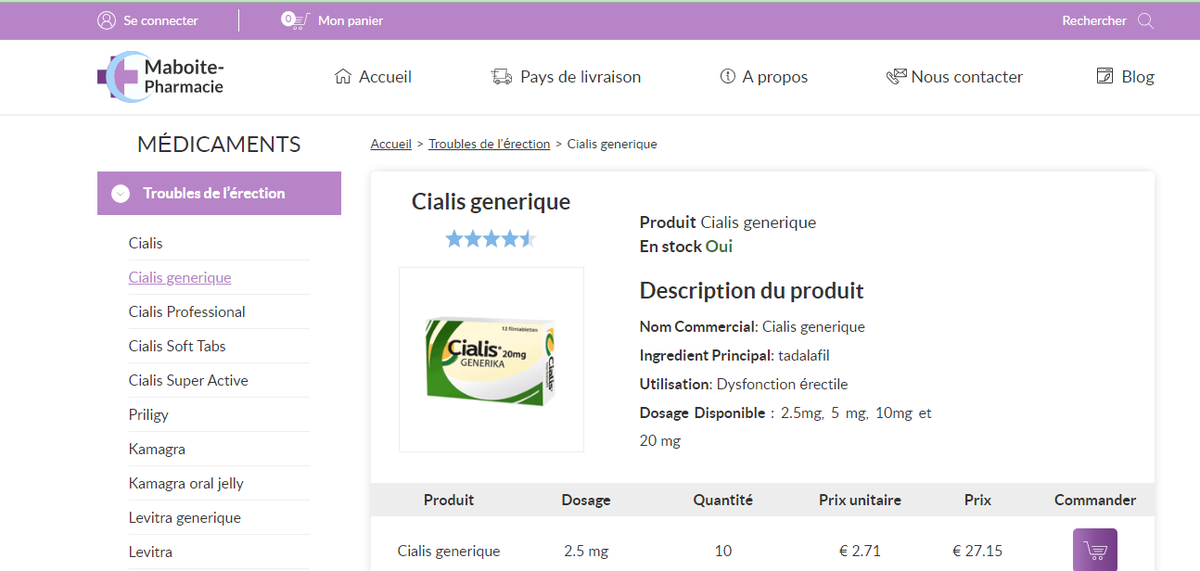Open Cialis Soft Tabs in the sidebar
1200x571 pixels.
point(177,346)
